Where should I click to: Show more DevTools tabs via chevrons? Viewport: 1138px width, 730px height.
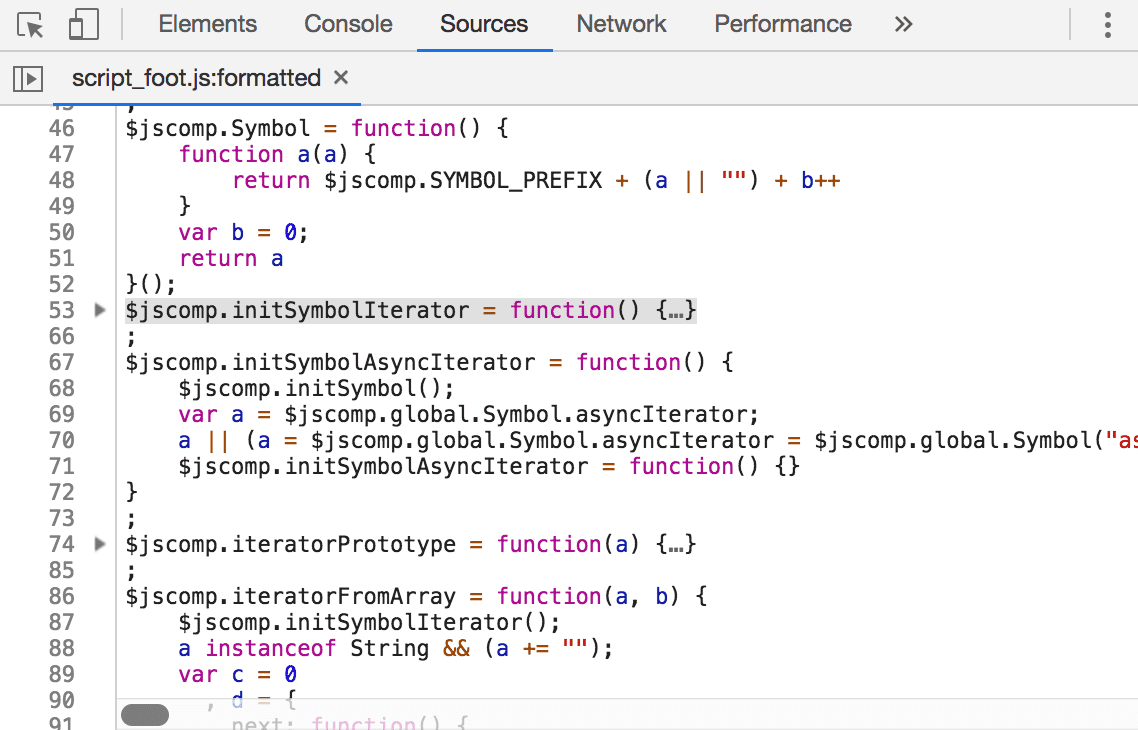coord(904,25)
